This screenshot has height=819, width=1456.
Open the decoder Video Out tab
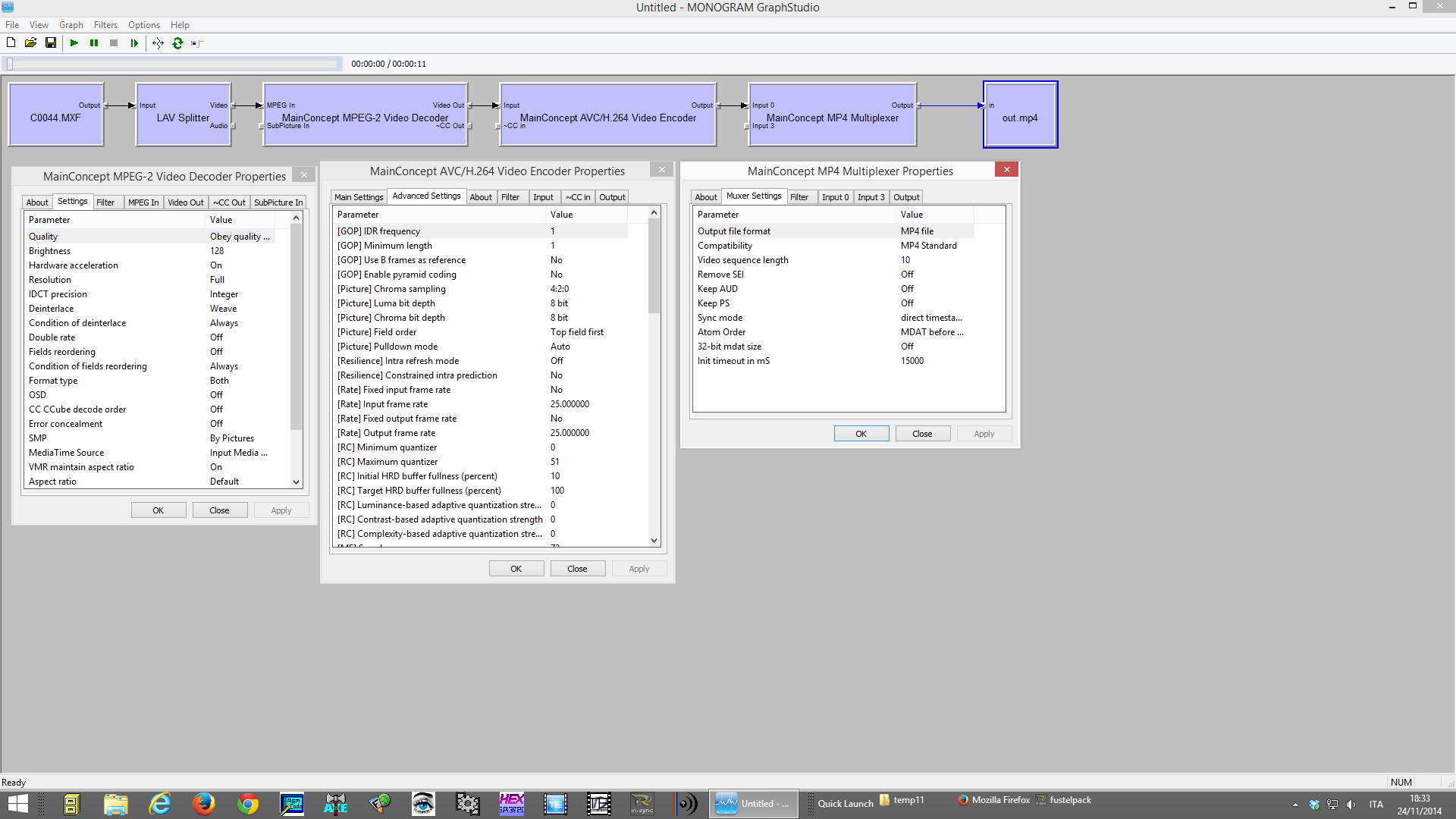coord(185,202)
